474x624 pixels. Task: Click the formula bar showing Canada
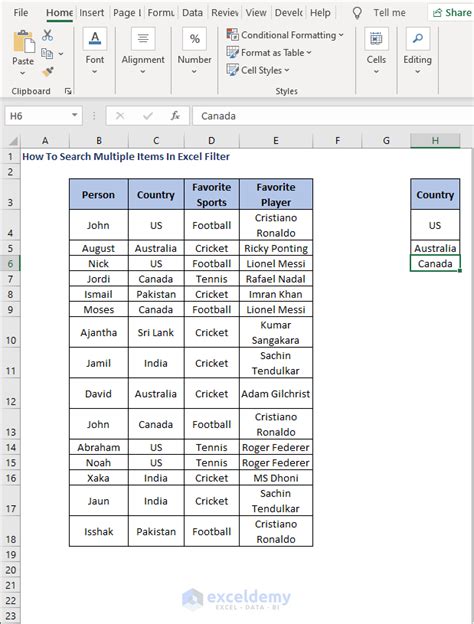333,116
